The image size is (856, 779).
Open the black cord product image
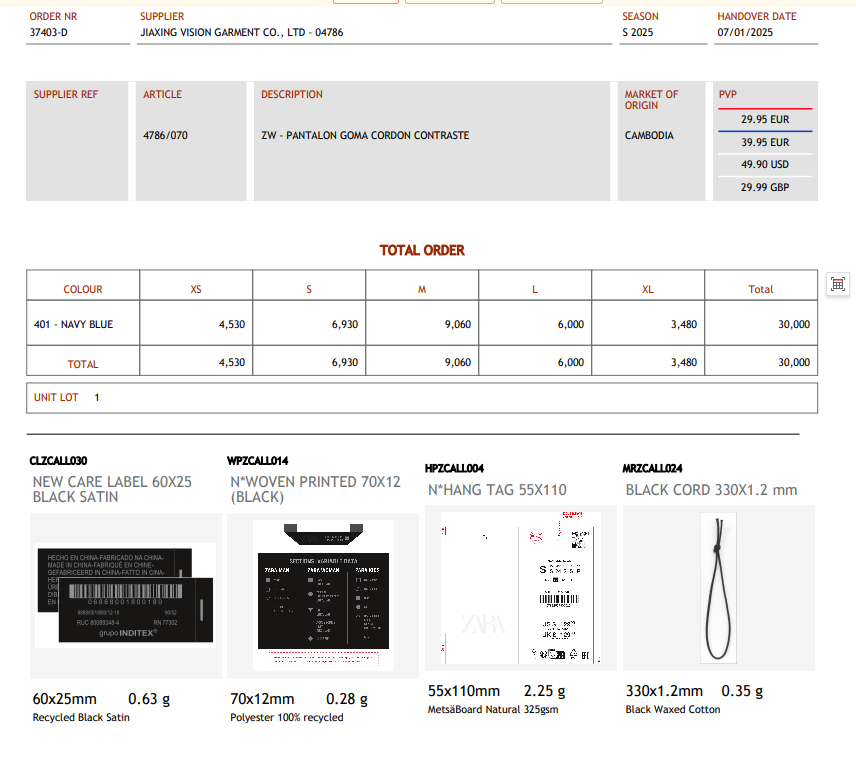[x=718, y=588]
